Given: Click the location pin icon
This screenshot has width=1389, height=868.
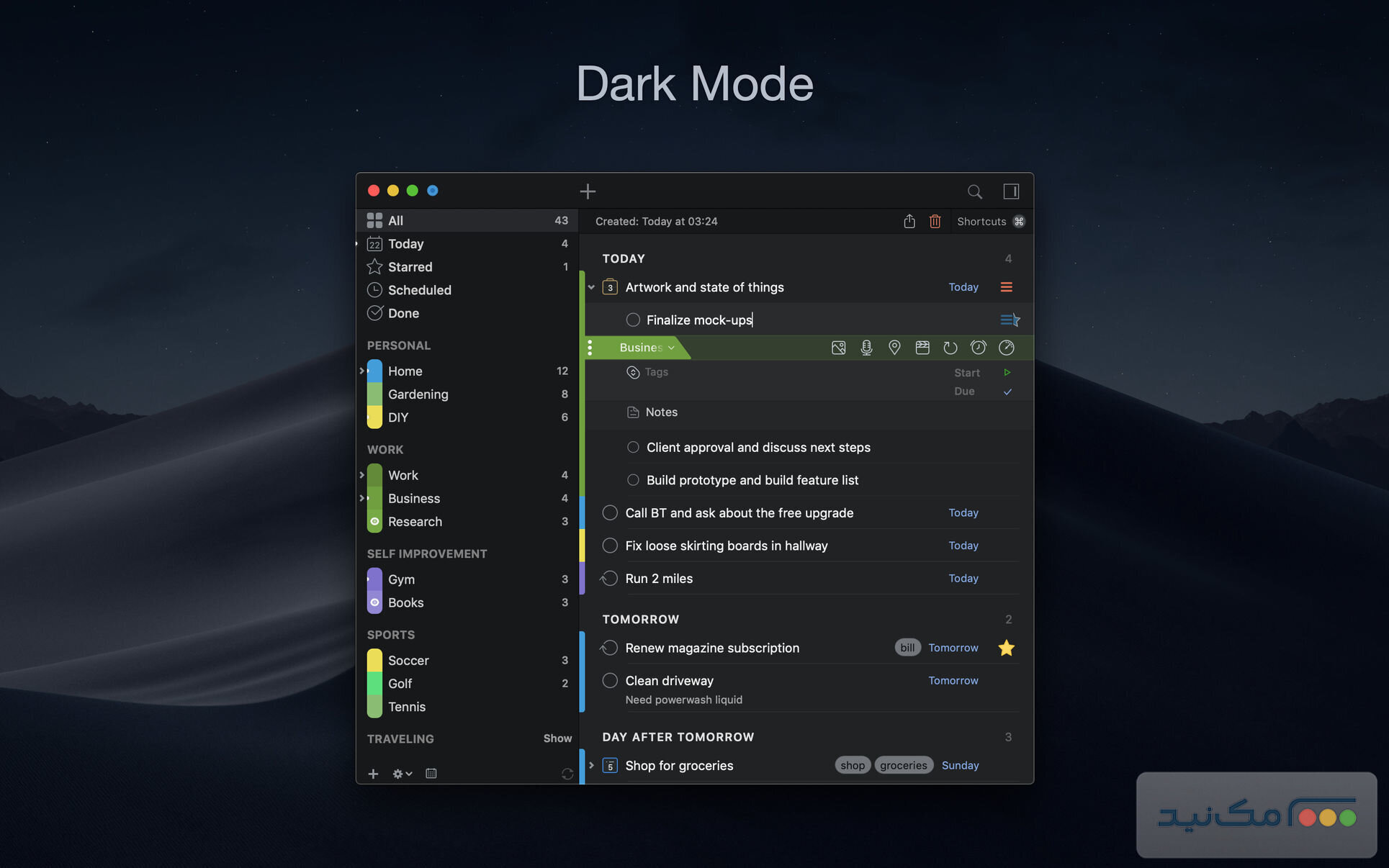Looking at the screenshot, I should (894, 348).
